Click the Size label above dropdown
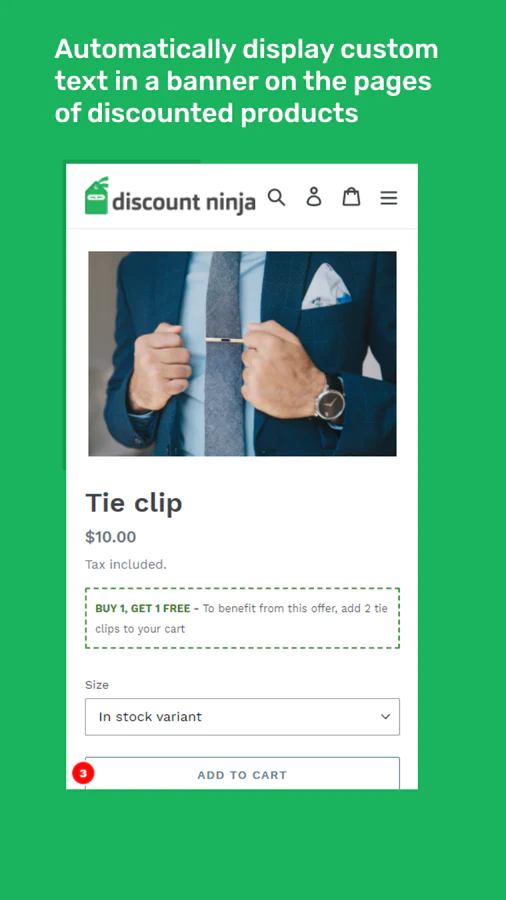Screen dimensions: 506x900 (97, 685)
